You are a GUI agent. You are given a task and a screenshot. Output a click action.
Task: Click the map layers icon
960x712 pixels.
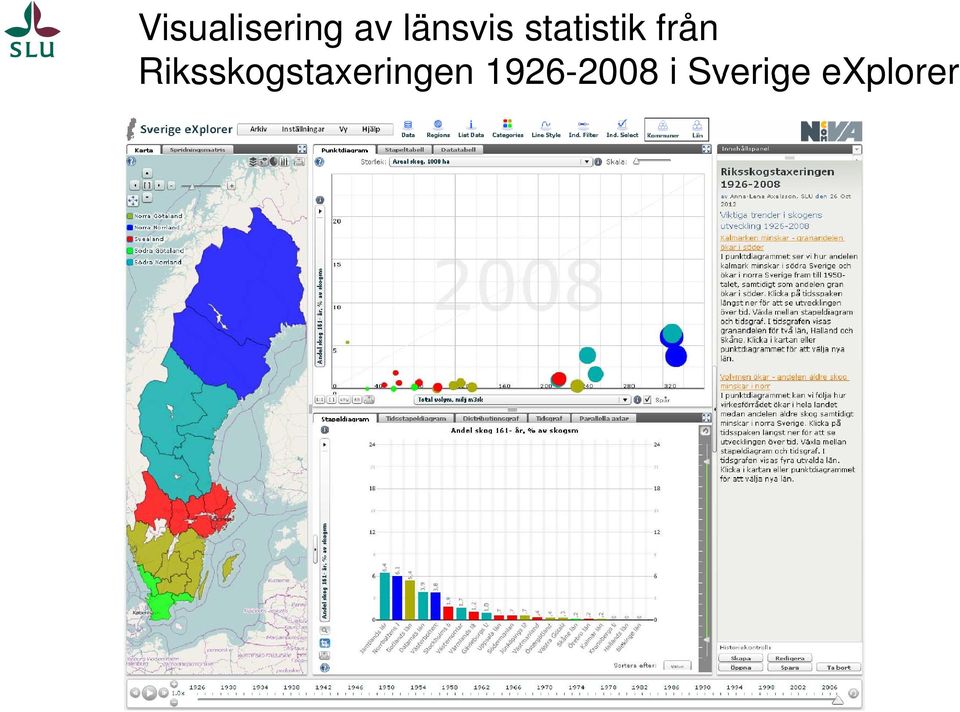point(253,162)
